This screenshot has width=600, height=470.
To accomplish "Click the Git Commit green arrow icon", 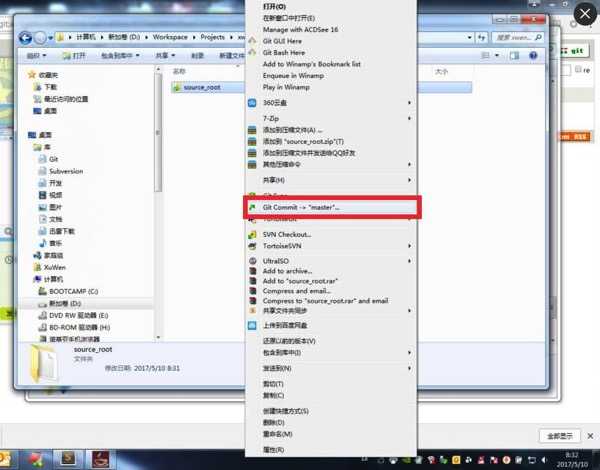I will click(252, 207).
